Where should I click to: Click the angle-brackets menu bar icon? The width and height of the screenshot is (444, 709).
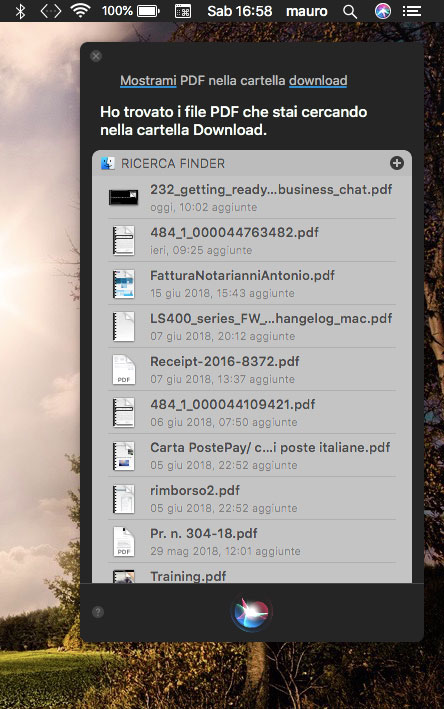coord(51,11)
